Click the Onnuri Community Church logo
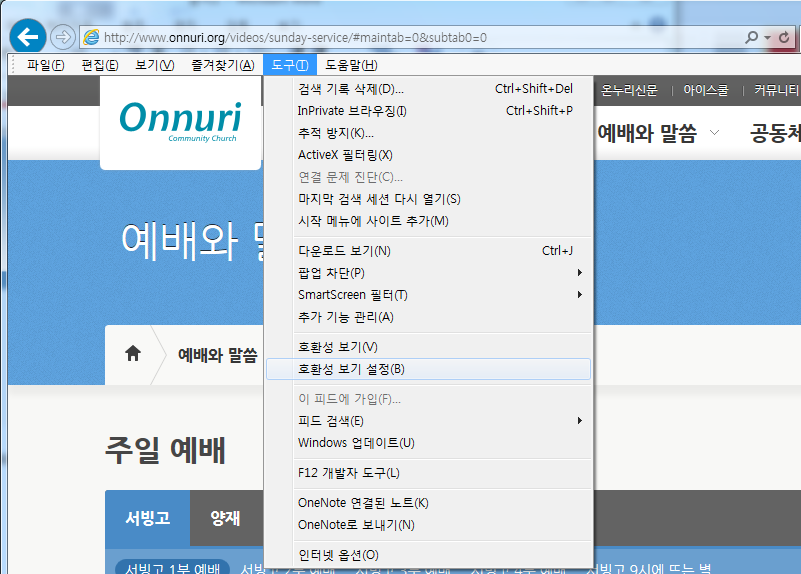Viewport: 801px width, 574px height. 180,123
